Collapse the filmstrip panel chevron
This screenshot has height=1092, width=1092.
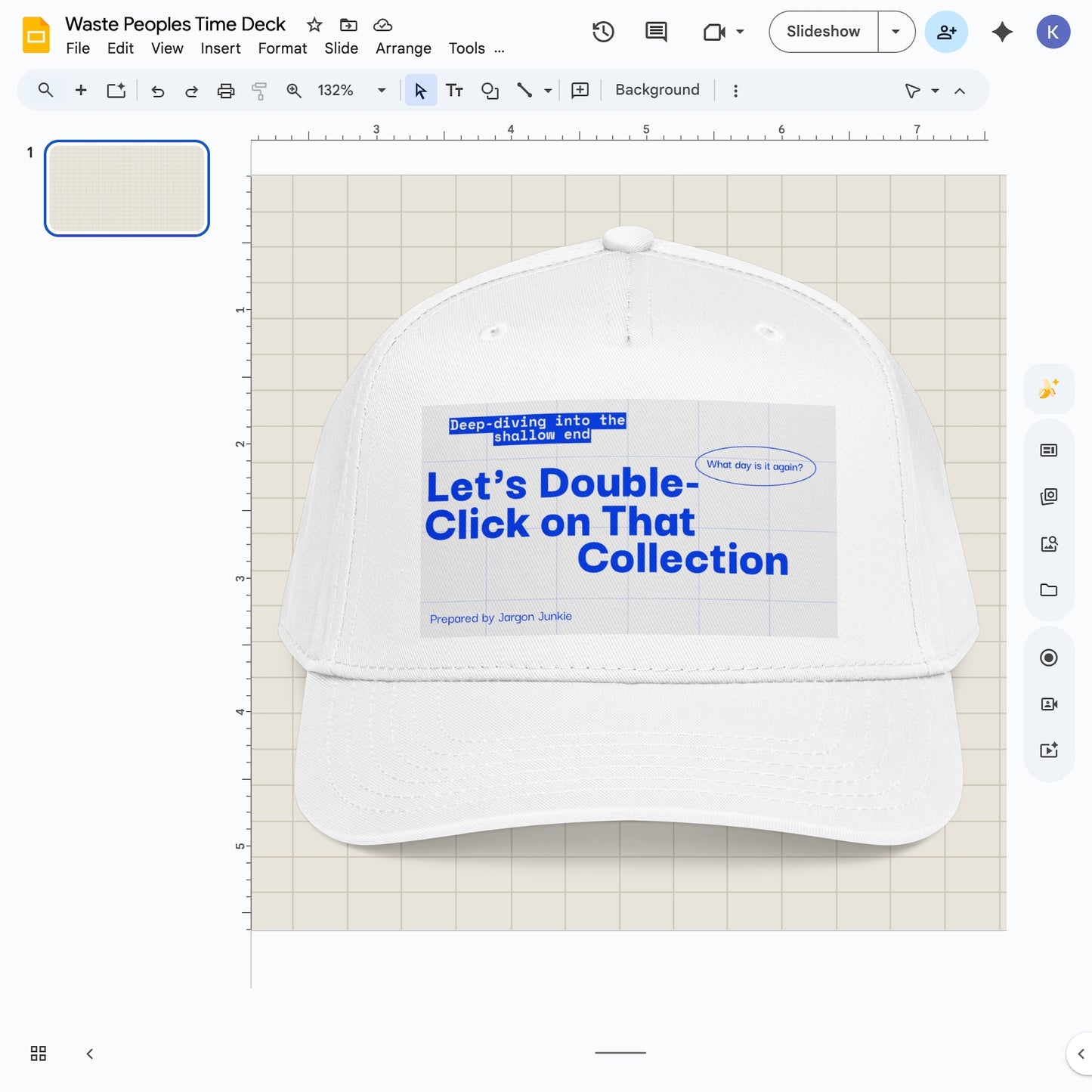90,1053
